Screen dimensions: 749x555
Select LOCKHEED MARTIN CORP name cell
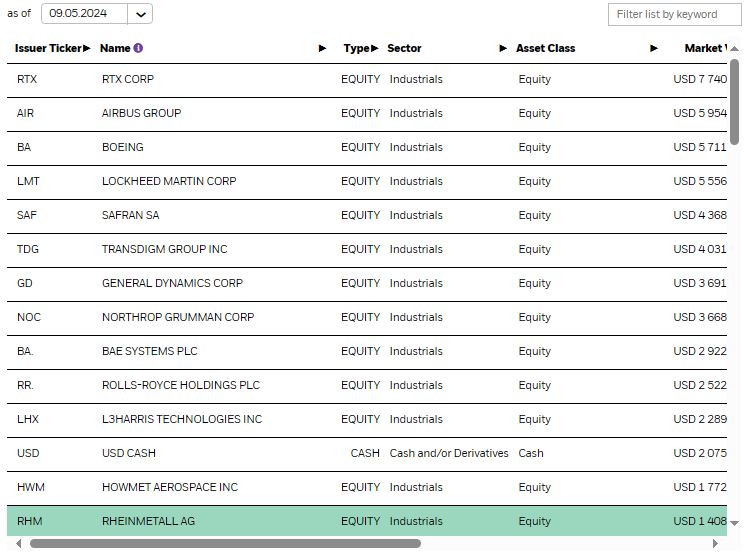coord(169,181)
